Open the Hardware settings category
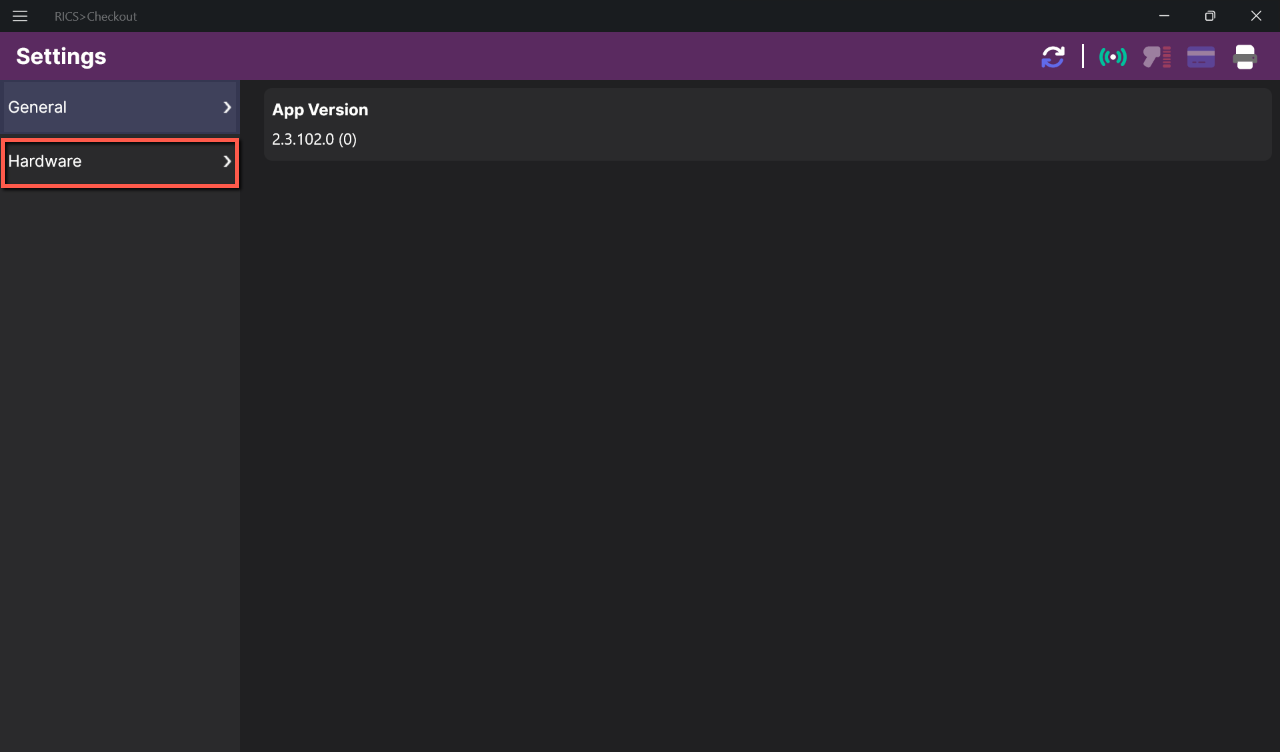The width and height of the screenshot is (1280, 752). click(x=120, y=161)
